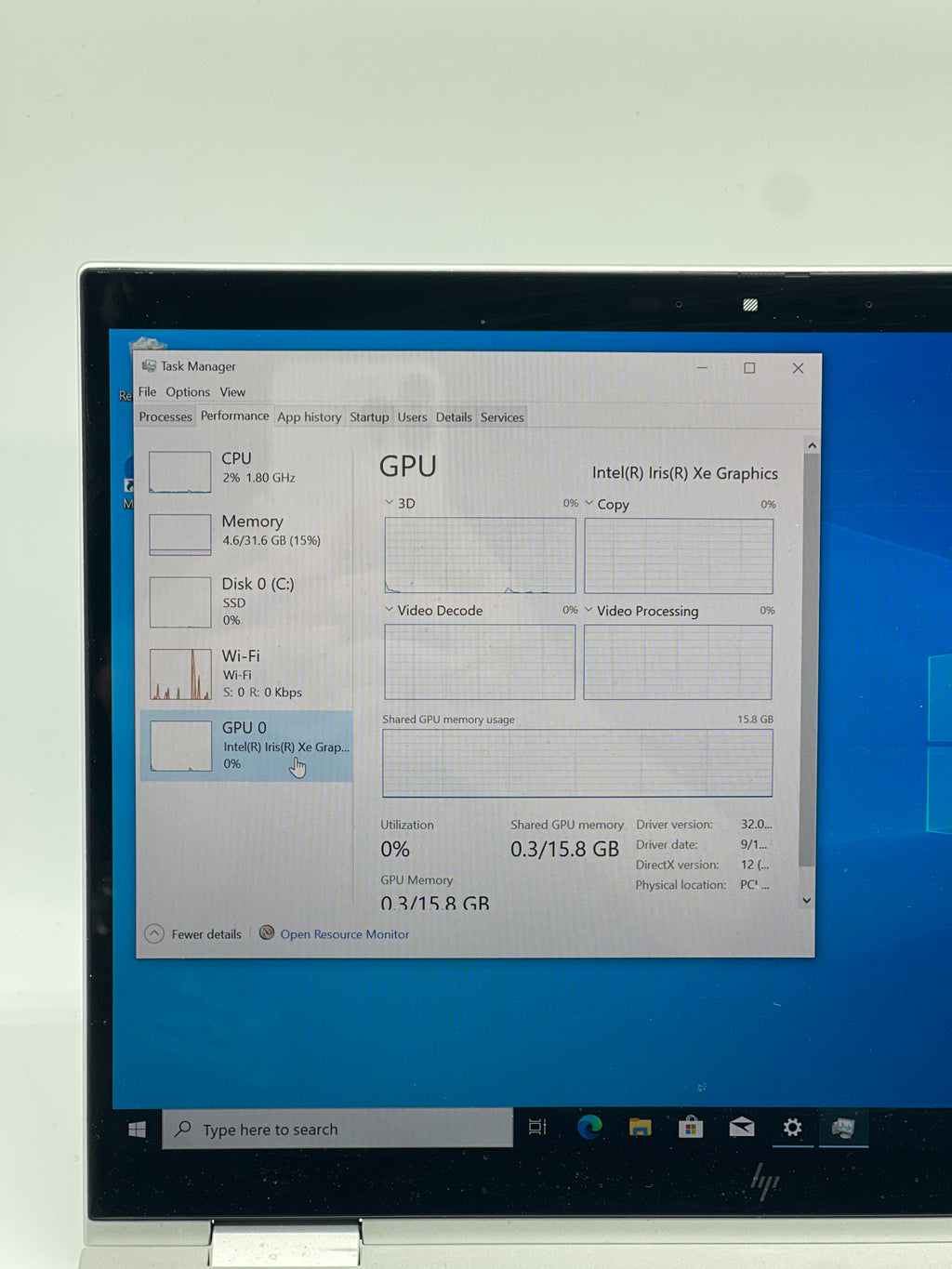952x1269 pixels.
Task: Click the Physical location label
Action: (681, 885)
